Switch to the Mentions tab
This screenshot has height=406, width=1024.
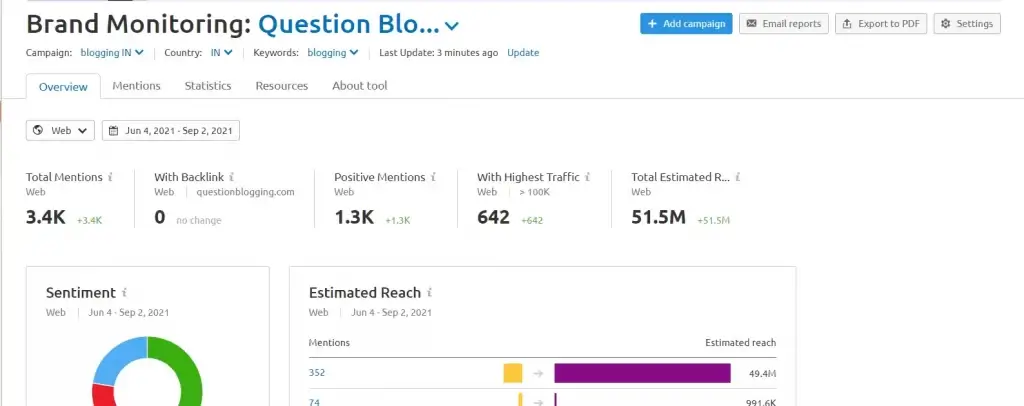coord(136,86)
